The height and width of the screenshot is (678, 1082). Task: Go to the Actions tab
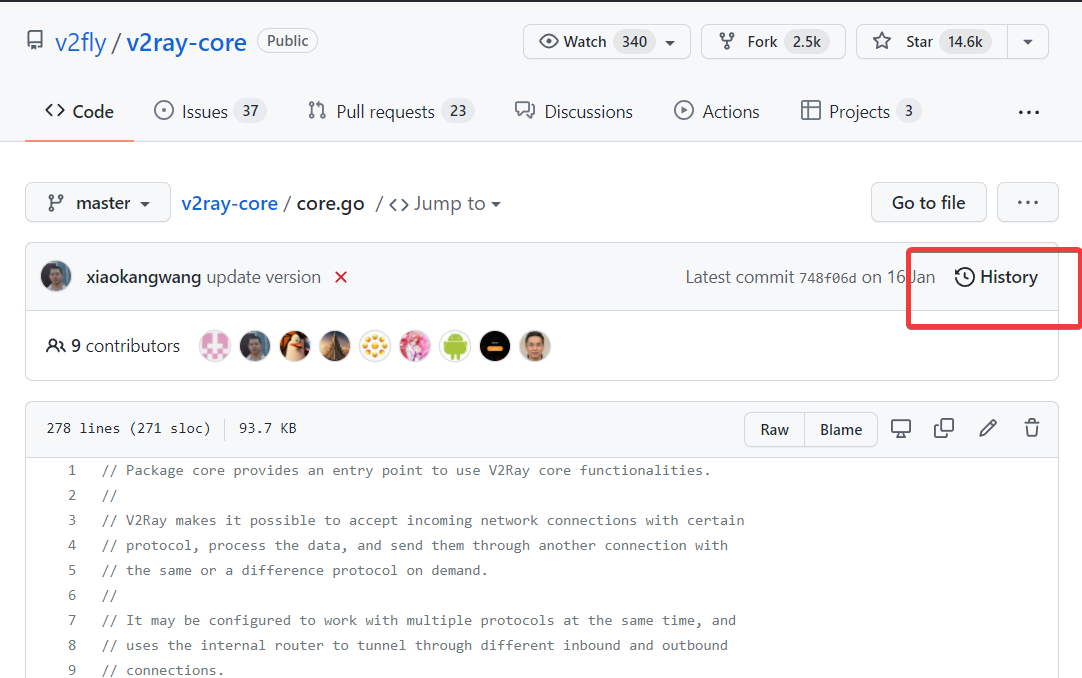point(717,112)
